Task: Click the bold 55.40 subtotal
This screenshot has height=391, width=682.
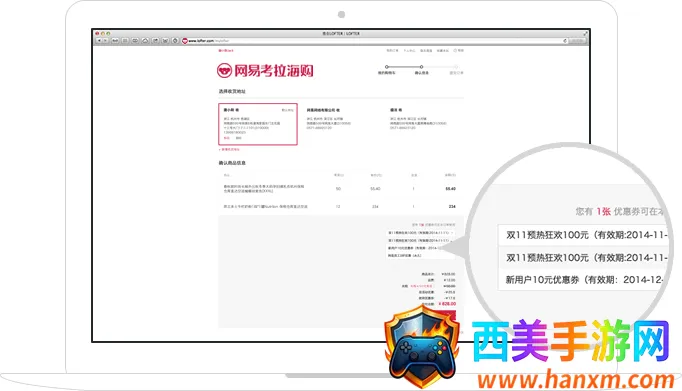Action: pyautogui.click(x=450, y=189)
